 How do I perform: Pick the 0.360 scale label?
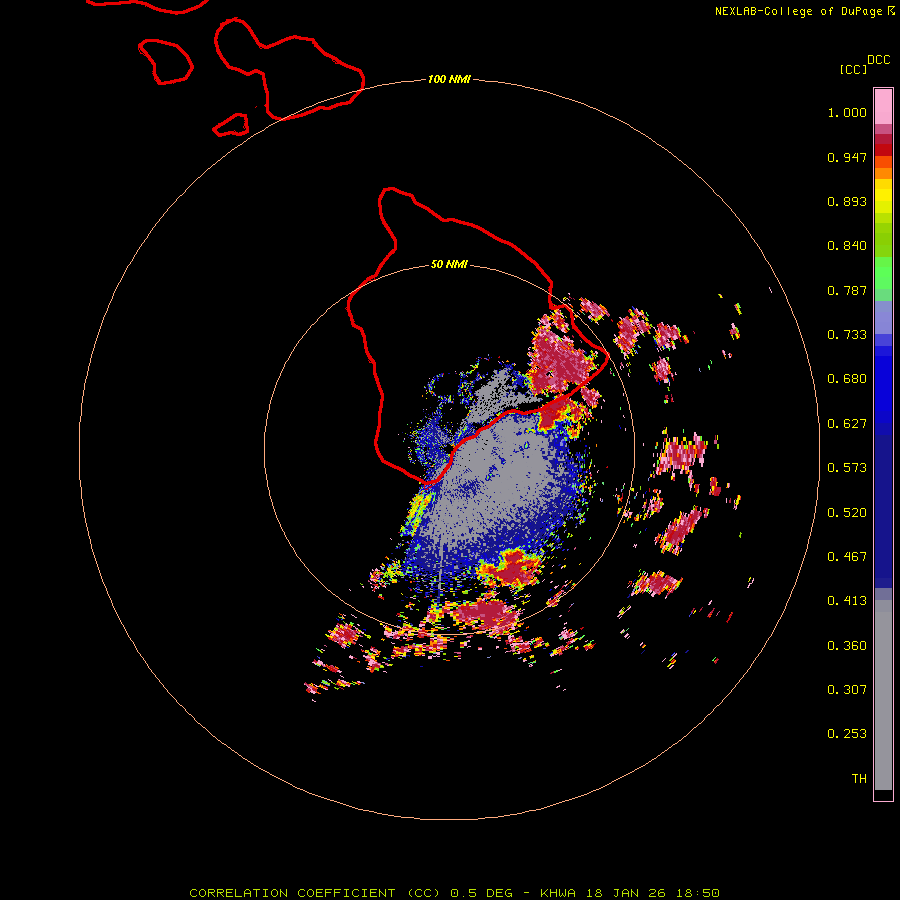point(847,646)
